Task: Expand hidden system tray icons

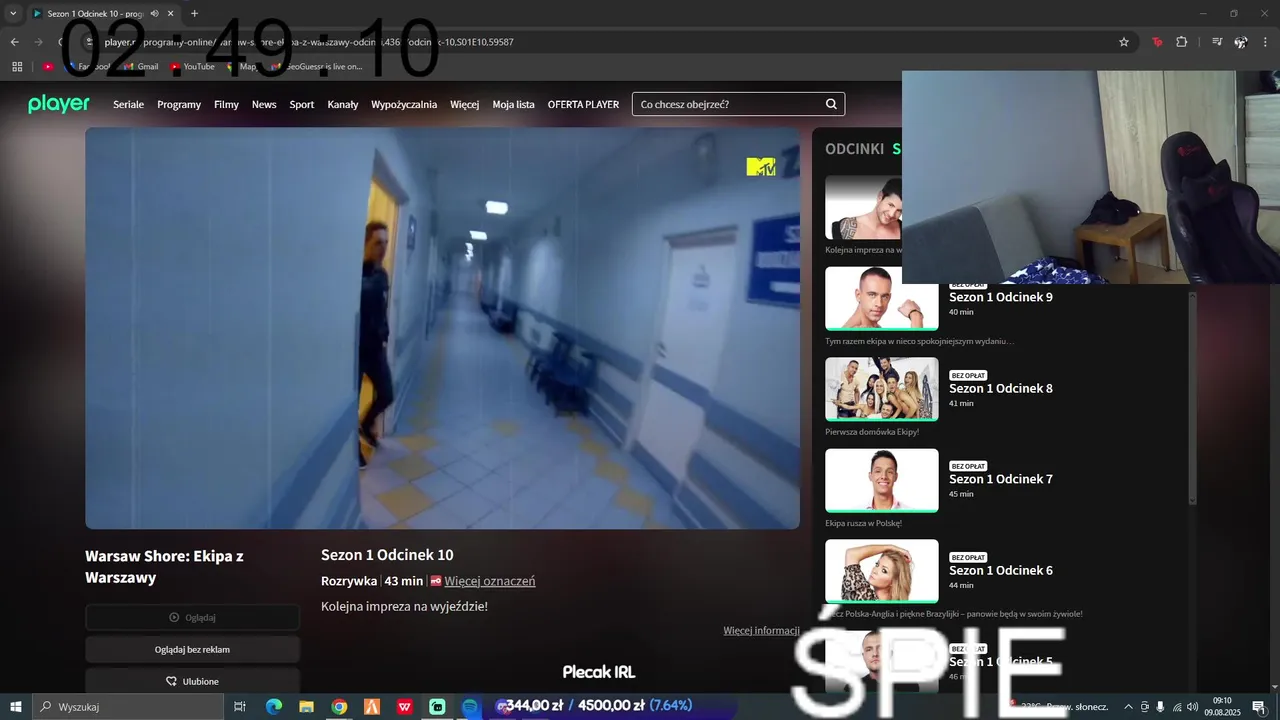Action: pos(1129,707)
